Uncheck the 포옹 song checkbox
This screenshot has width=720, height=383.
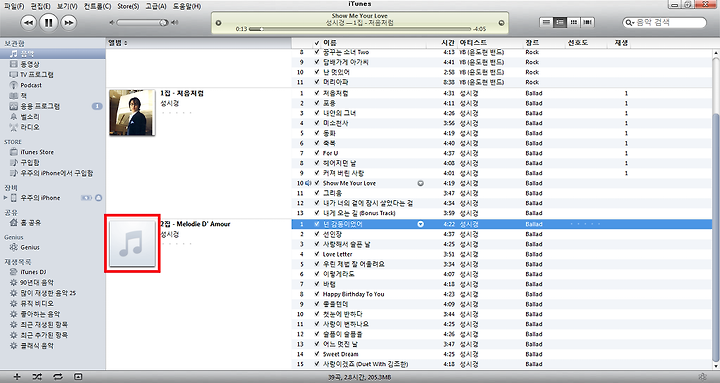coord(316,103)
